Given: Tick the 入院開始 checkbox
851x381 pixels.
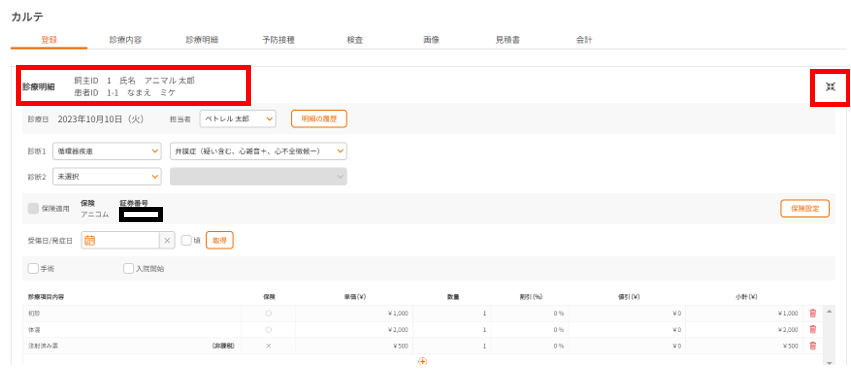Looking at the screenshot, I should [x=129, y=268].
